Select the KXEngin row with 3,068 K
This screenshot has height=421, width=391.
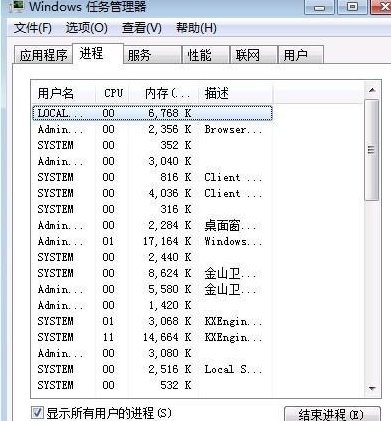153,321
